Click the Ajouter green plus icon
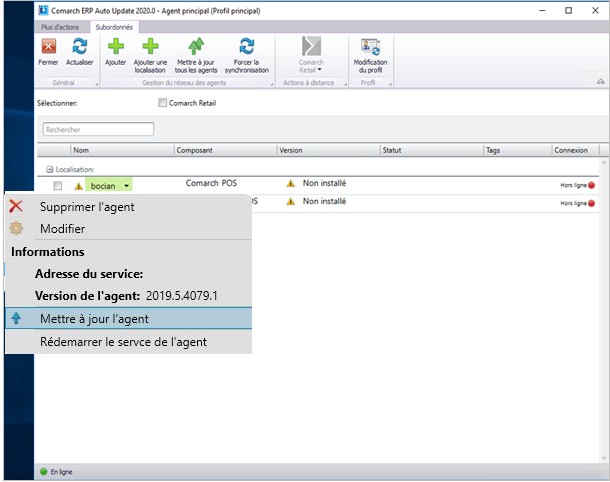Screen dimensions: 610x482 116,47
